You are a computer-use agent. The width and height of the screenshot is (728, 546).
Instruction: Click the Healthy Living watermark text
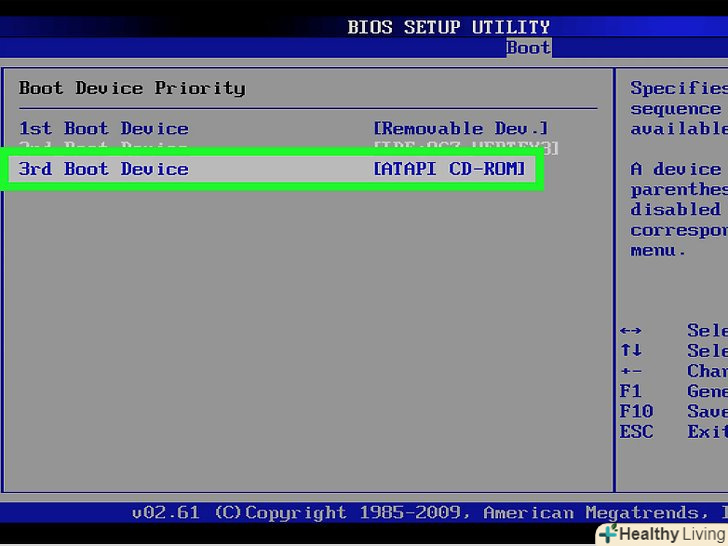coord(672,534)
